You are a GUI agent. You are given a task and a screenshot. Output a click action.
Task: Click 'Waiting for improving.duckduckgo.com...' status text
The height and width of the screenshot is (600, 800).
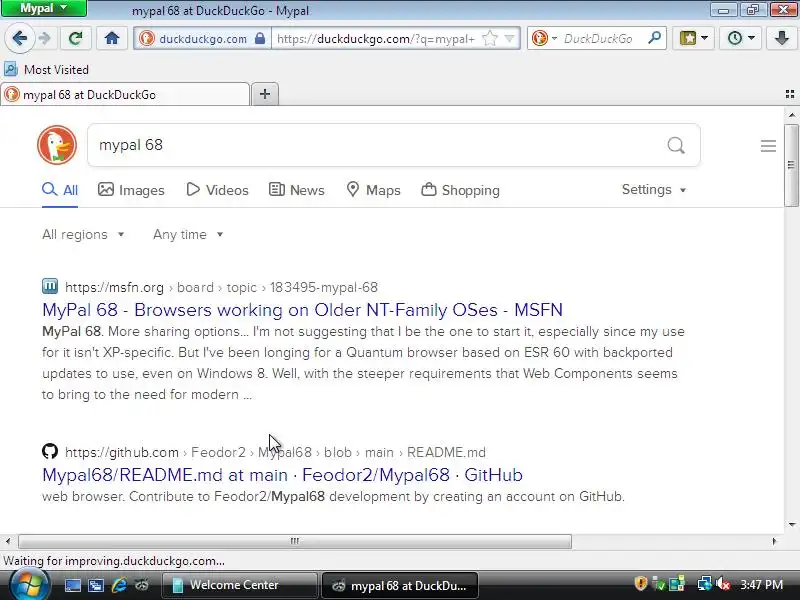coord(114,561)
